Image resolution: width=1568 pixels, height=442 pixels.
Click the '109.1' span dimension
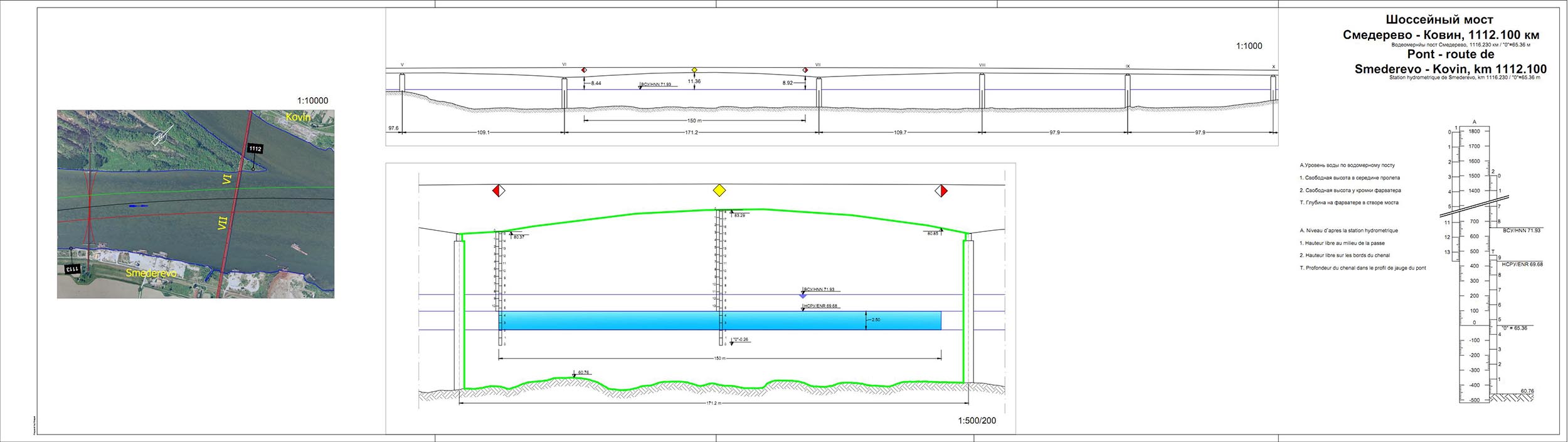click(484, 133)
